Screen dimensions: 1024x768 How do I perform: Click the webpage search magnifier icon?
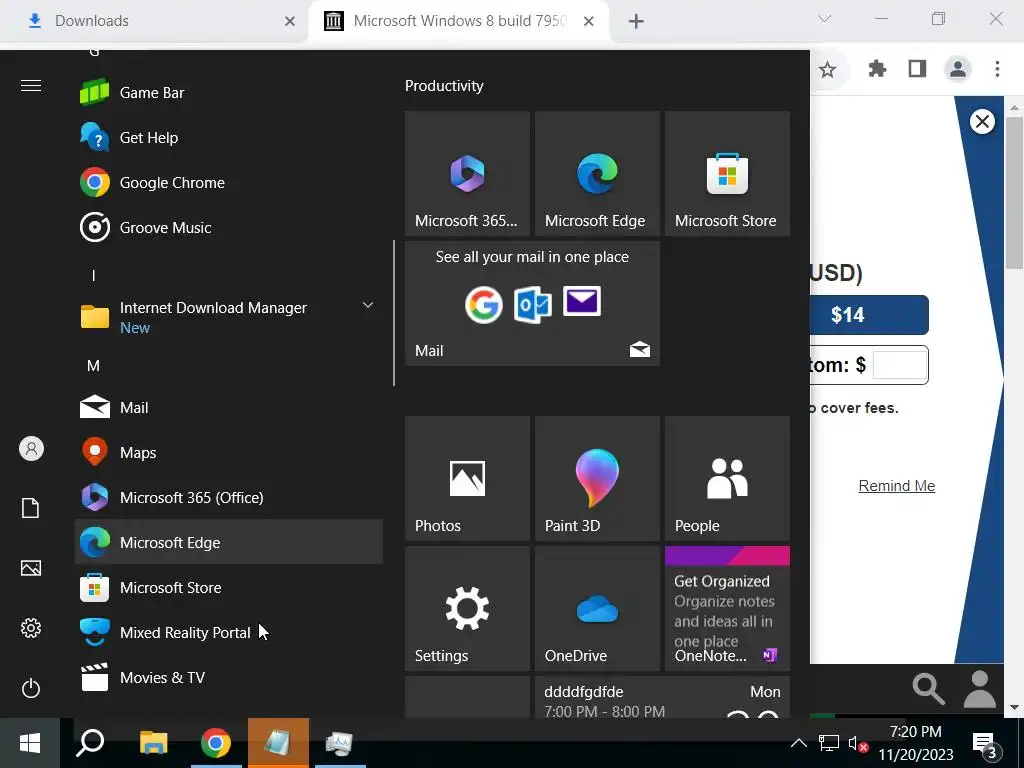(928, 689)
